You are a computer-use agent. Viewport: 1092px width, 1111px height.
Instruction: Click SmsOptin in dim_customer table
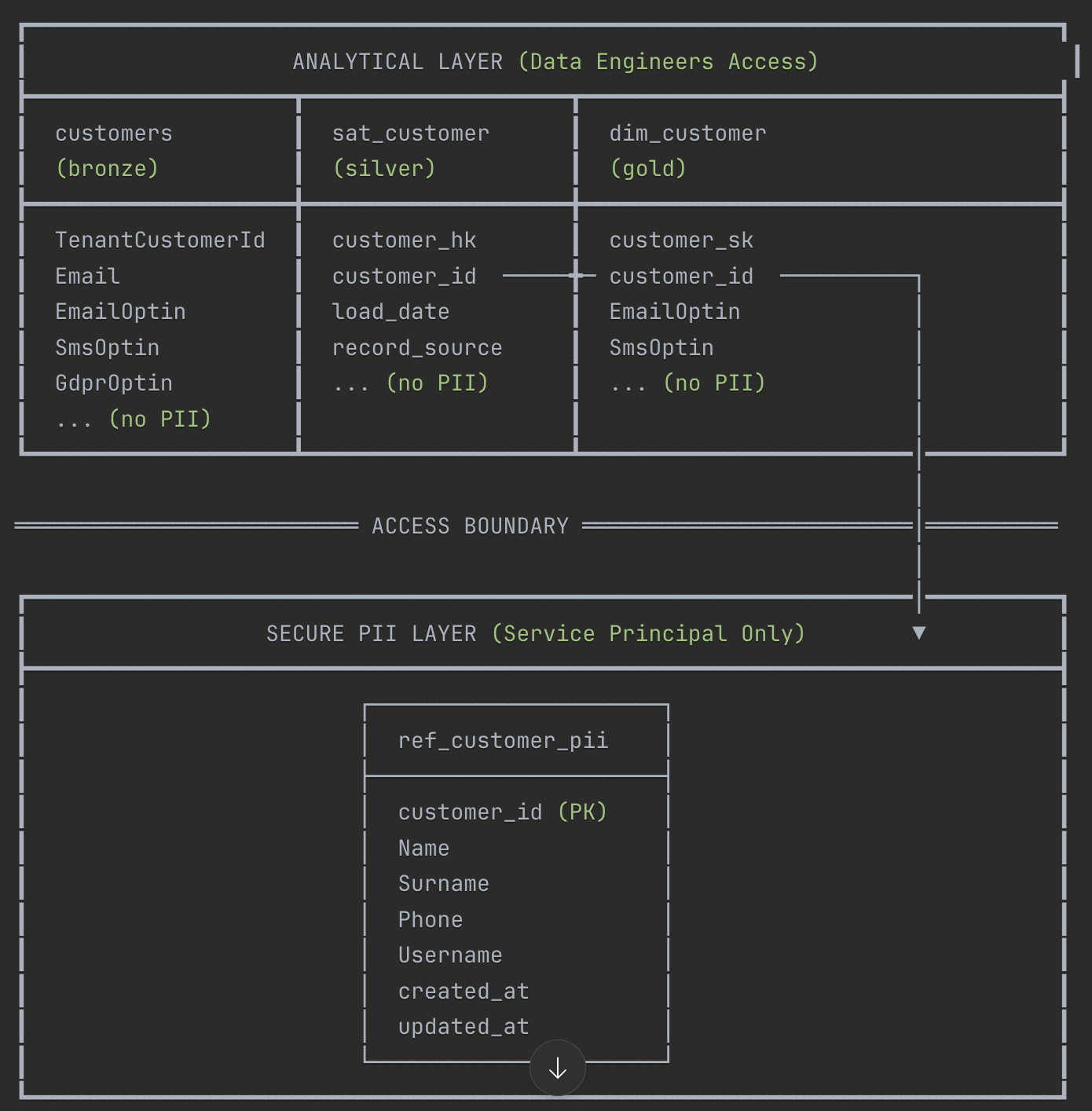[x=661, y=348]
